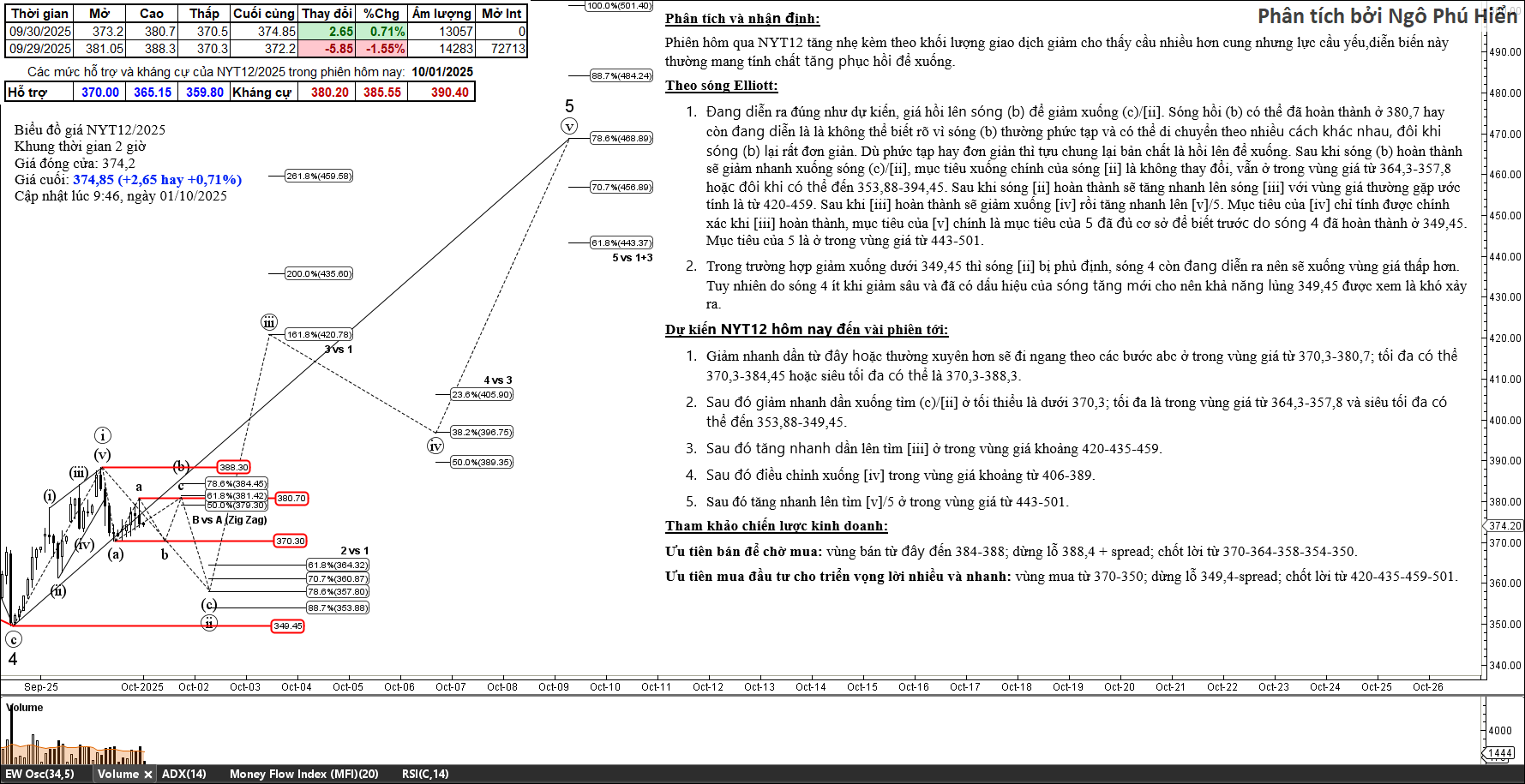Select the 161.8%(420.78) Fibonacci label
The image size is (1525, 784).
[x=319, y=335]
